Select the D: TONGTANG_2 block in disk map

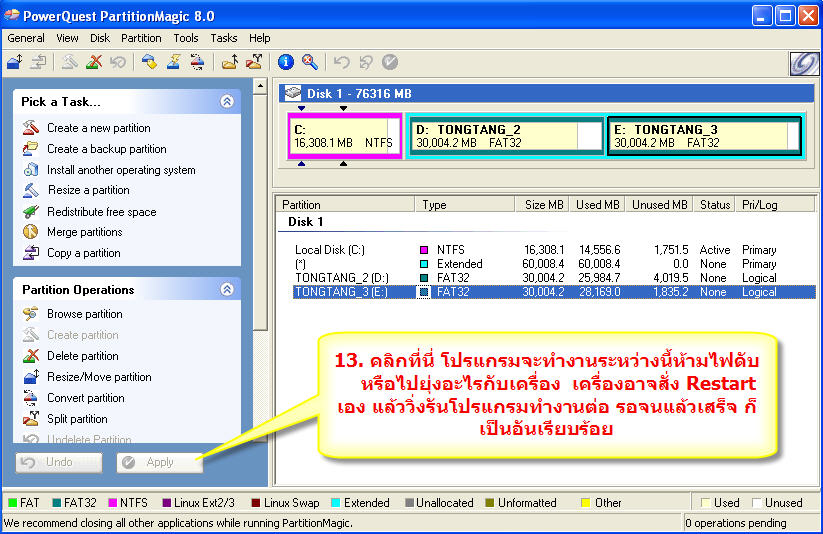(x=505, y=136)
